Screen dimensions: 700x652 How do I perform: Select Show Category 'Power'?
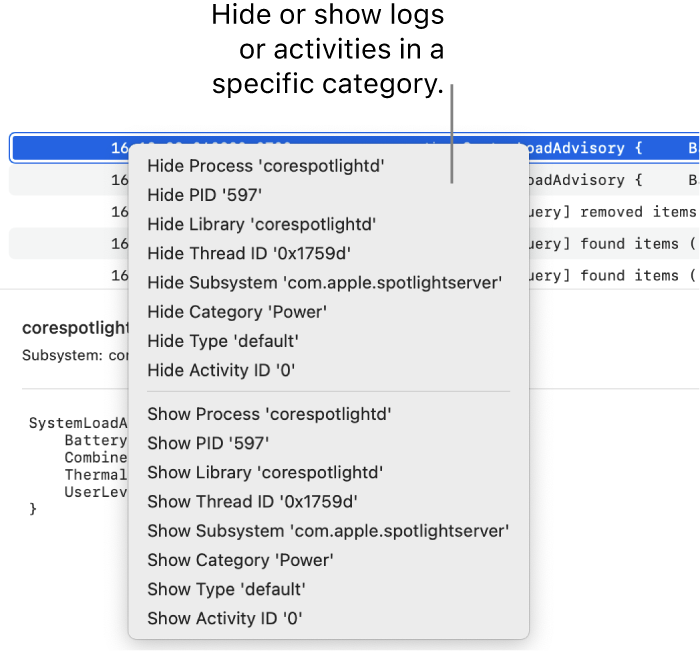328,560
